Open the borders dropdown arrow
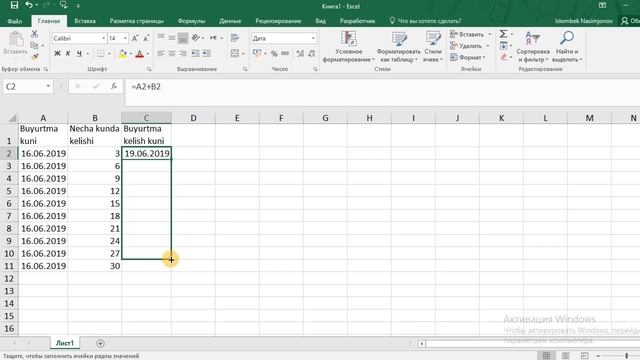The width and height of the screenshot is (640, 360). [109, 53]
